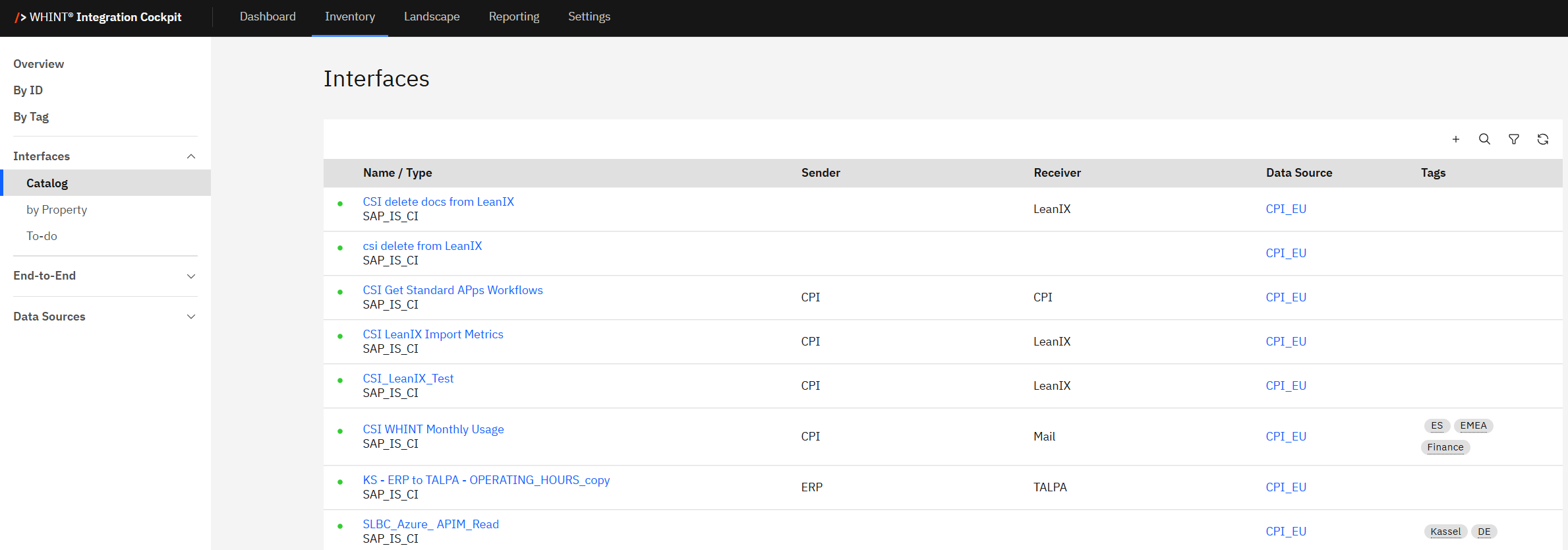
Task: Open CSI LeanIX Import Metrics link
Action: (432, 334)
